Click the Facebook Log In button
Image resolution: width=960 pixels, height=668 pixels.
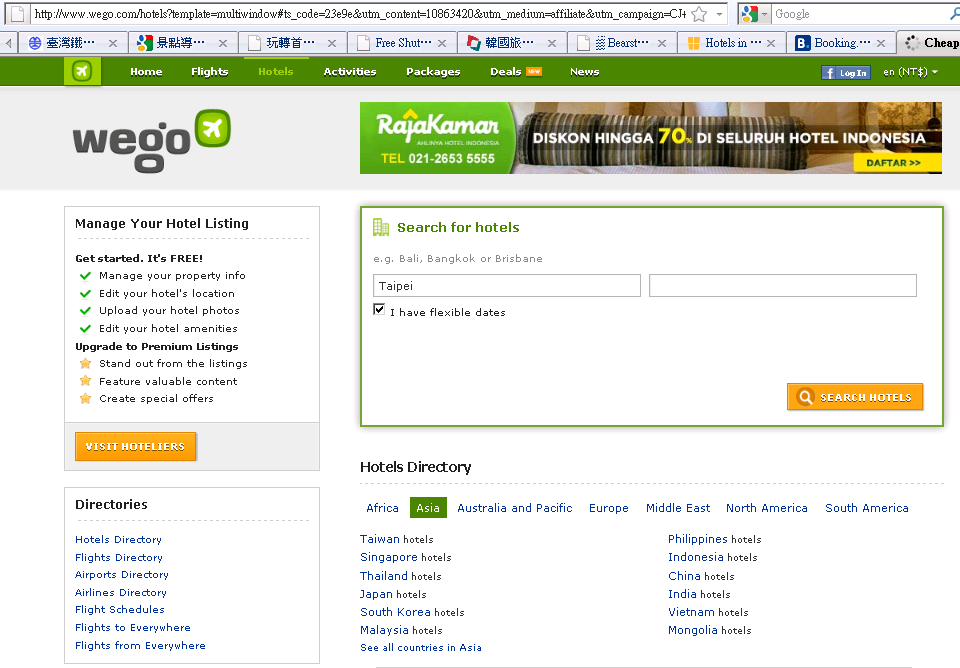coord(846,73)
